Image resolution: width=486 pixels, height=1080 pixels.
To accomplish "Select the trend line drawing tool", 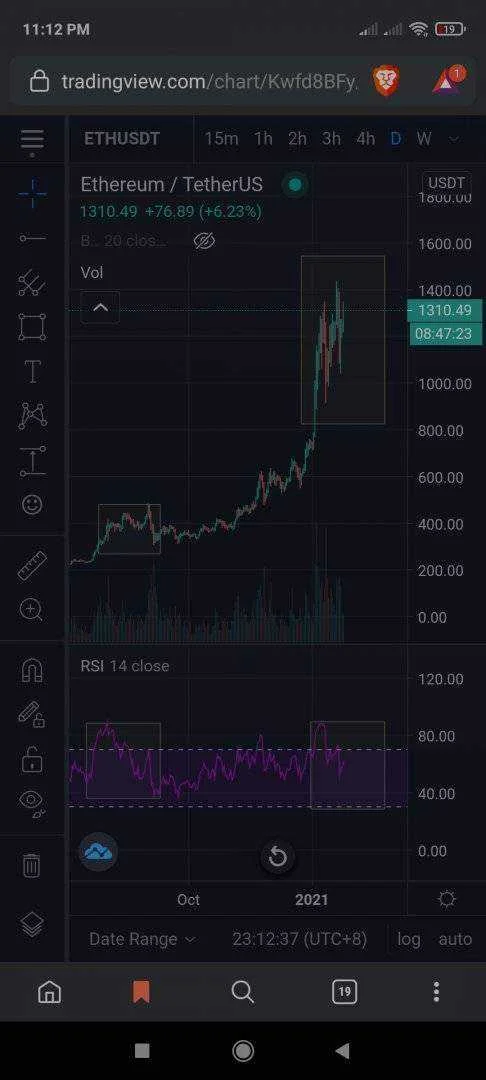I will click(32, 238).
